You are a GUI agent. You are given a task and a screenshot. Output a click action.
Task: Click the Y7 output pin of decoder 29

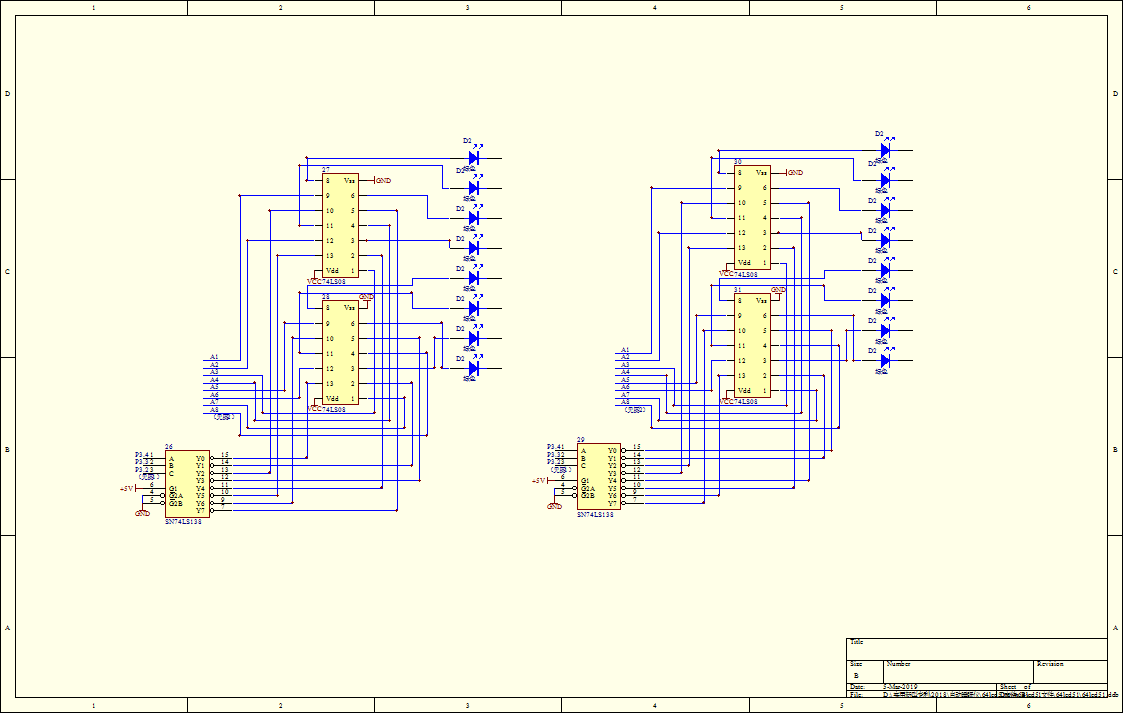[x=629, y=502]
